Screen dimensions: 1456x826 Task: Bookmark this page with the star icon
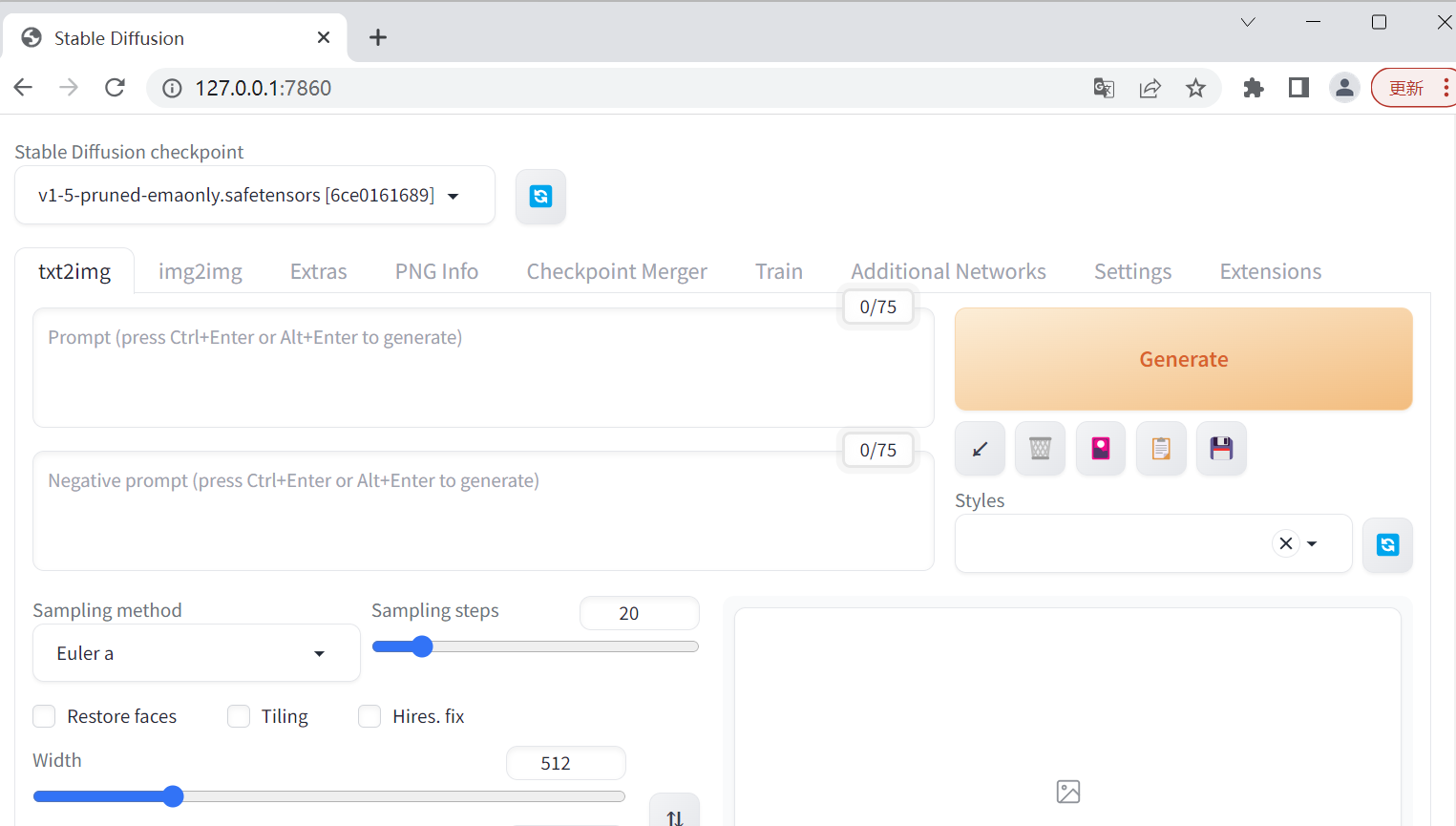(1195, 88)
